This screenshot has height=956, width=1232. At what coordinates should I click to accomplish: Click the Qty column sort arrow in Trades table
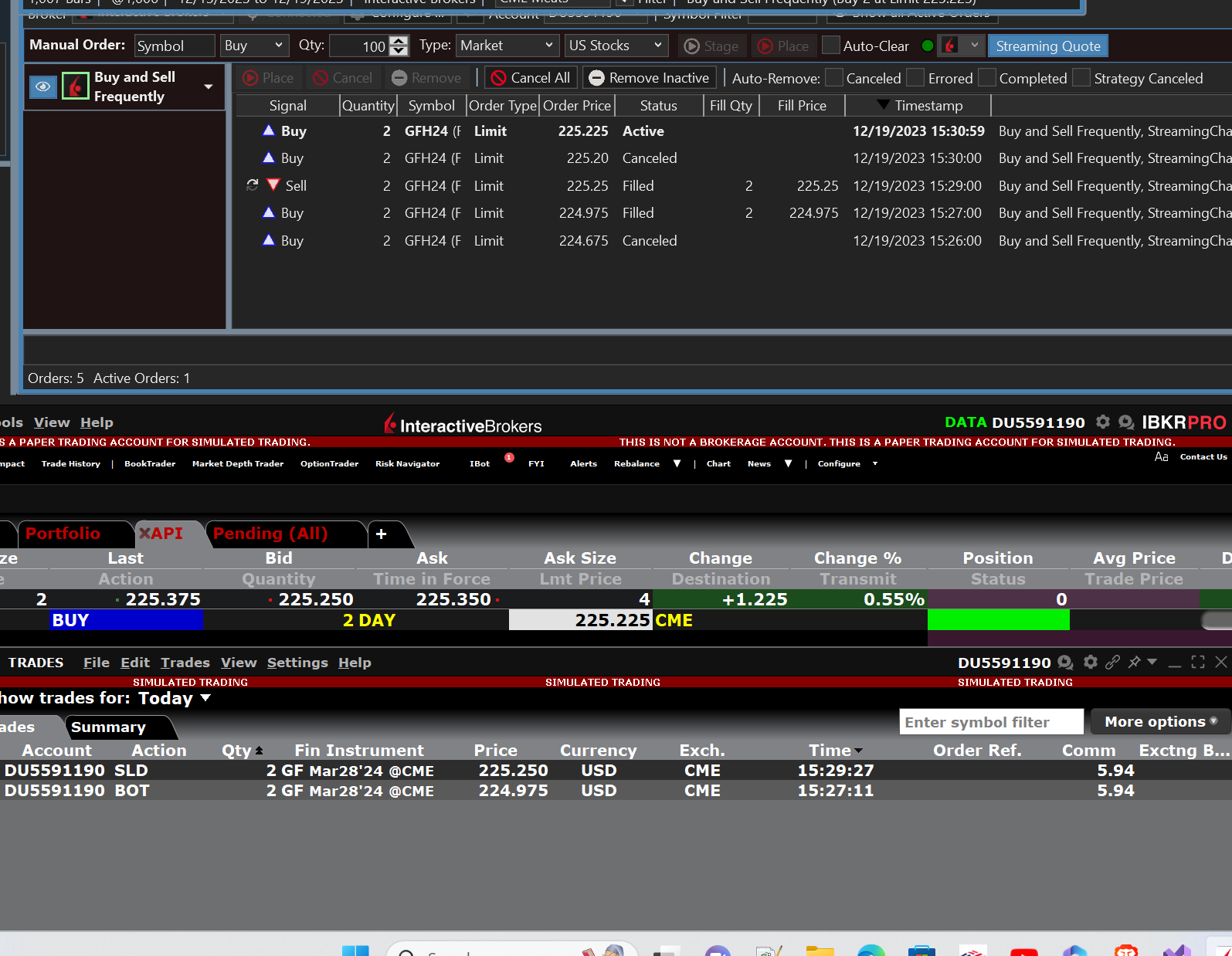(x=259, y=751)
